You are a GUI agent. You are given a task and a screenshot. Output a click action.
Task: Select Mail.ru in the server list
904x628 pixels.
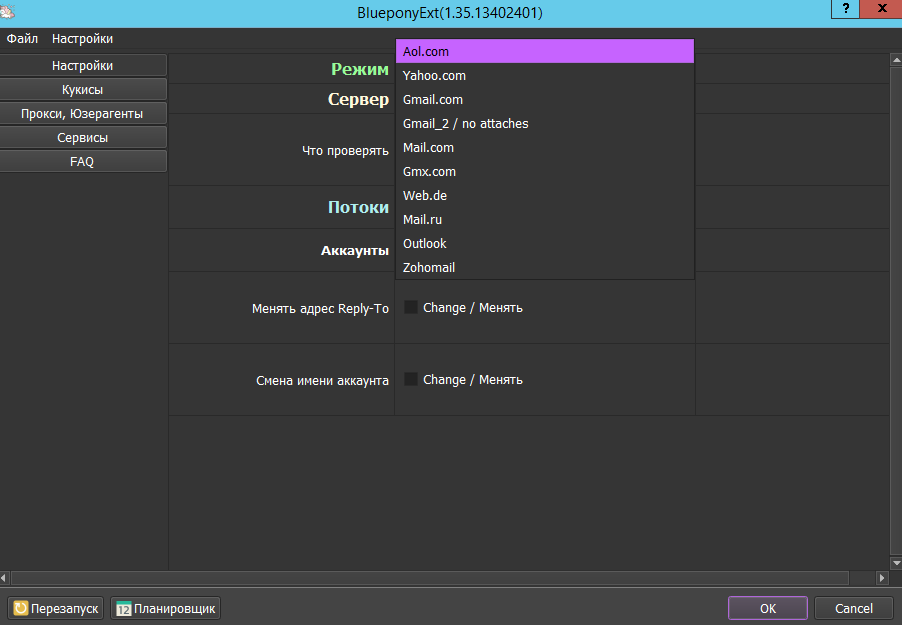click(x=545, y=220)
